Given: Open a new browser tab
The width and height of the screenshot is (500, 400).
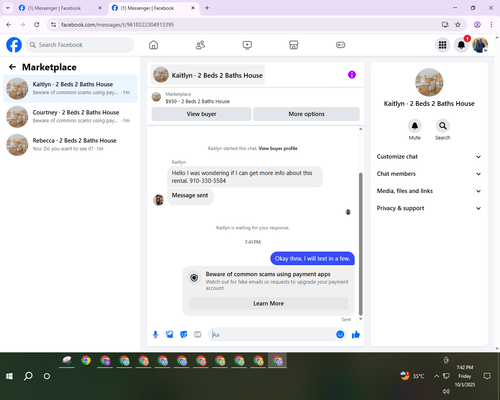Looking at the screenshot, I should tap(207, 8).
